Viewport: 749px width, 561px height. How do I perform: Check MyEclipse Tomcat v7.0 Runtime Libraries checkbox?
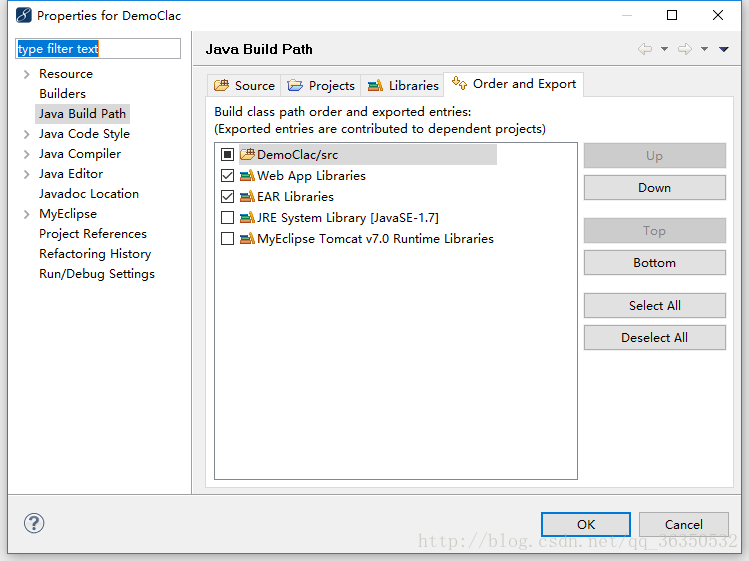click(x=227, y=238)
